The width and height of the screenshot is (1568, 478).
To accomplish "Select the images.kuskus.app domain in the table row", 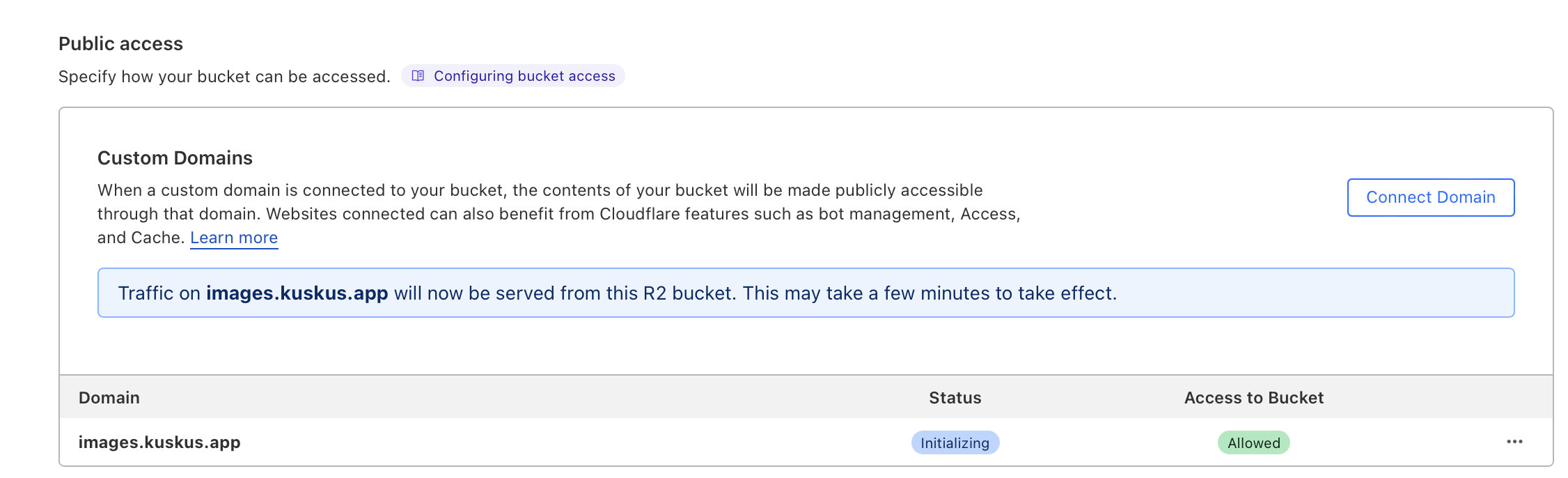I will 159,442.
